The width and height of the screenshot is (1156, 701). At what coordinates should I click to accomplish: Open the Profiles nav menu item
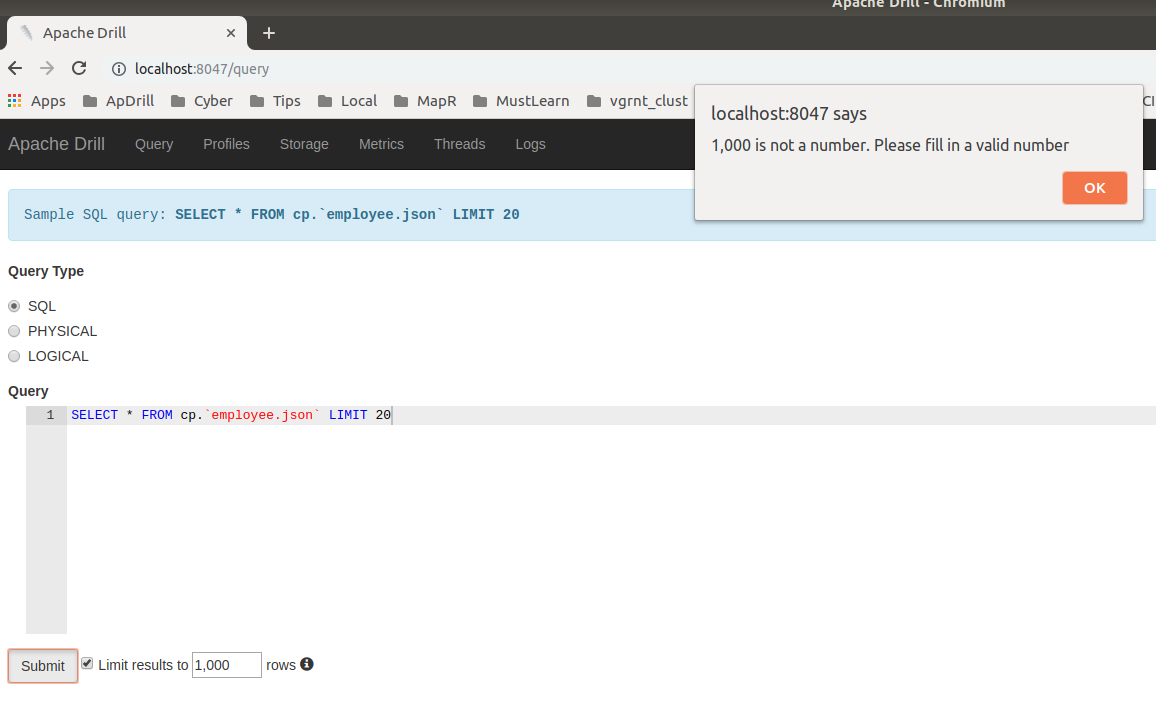[x=226, y=144]
